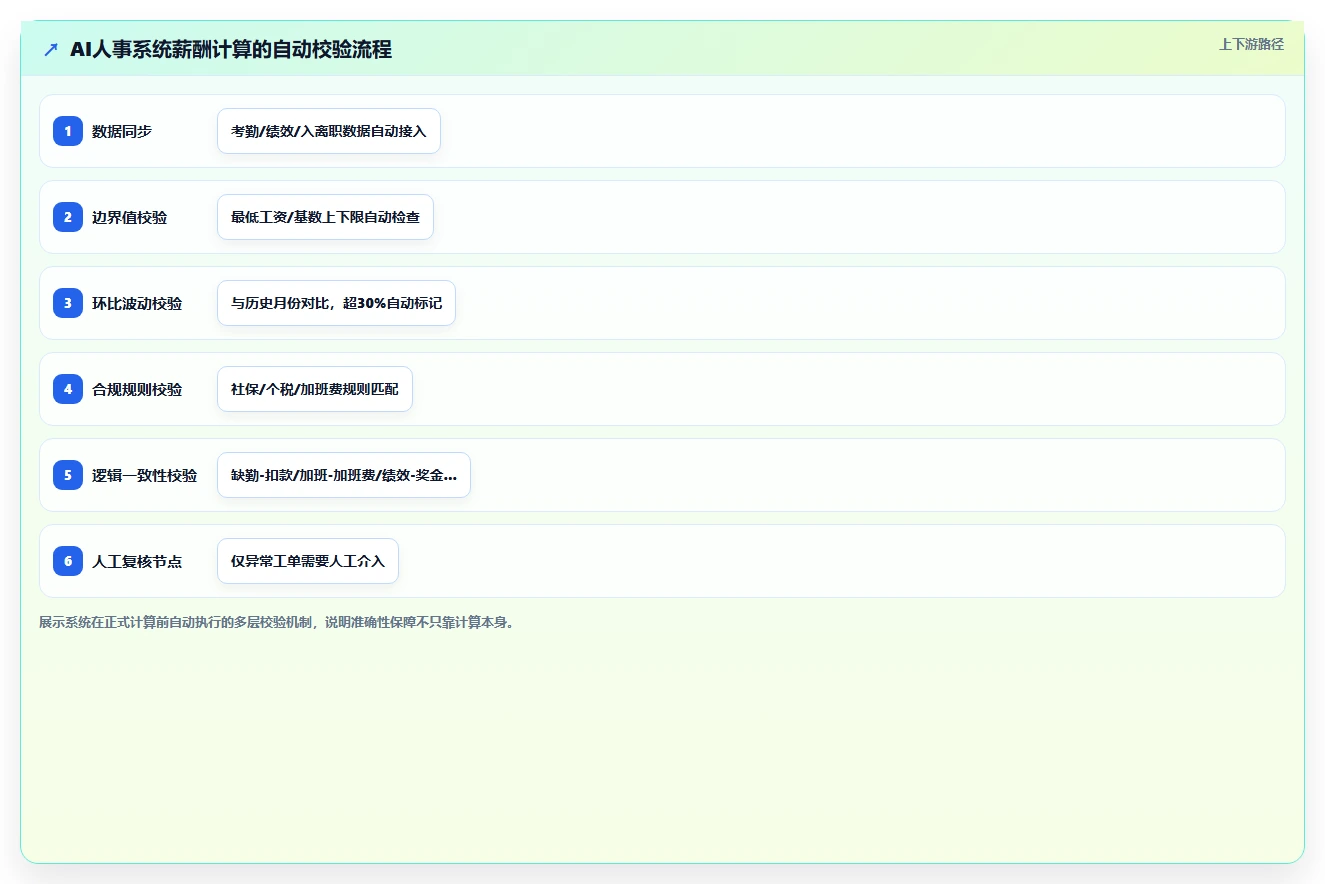The height and width of the screenshot is (884, 1325).
Task: Select the 环比波动校验 step label
Action: coord(137,303)
